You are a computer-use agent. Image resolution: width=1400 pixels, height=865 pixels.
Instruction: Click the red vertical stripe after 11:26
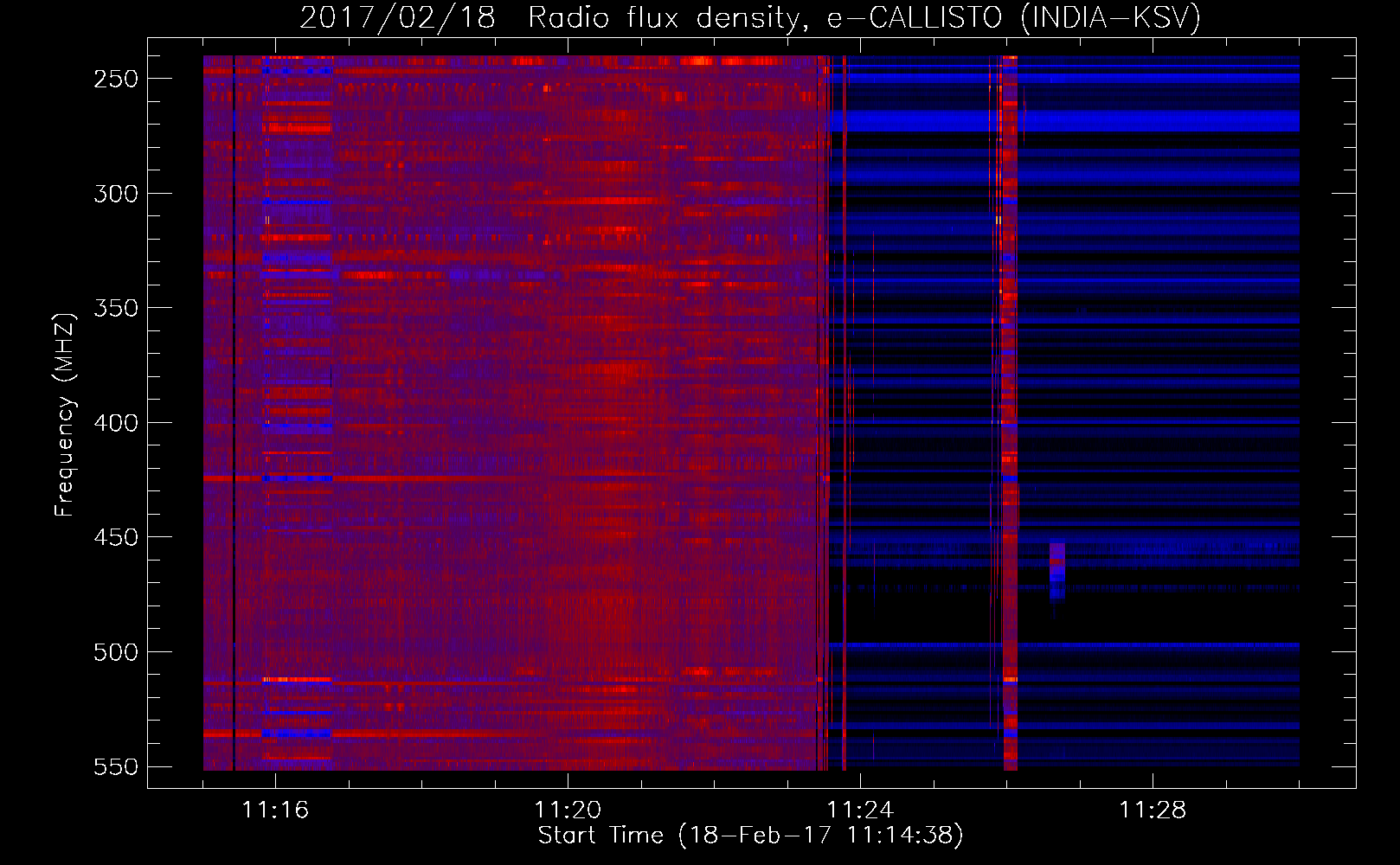[x=1010, y=413]
